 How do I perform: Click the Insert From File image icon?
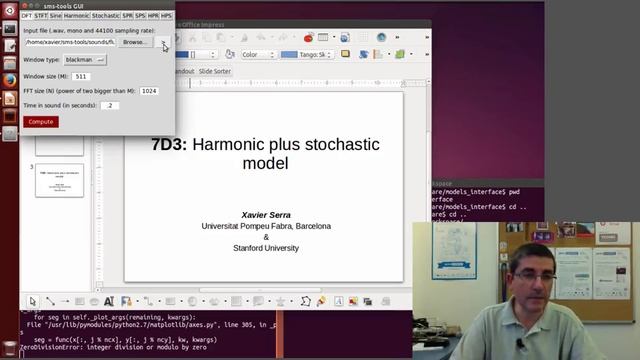pyautogui.click(x=353, y=302)
